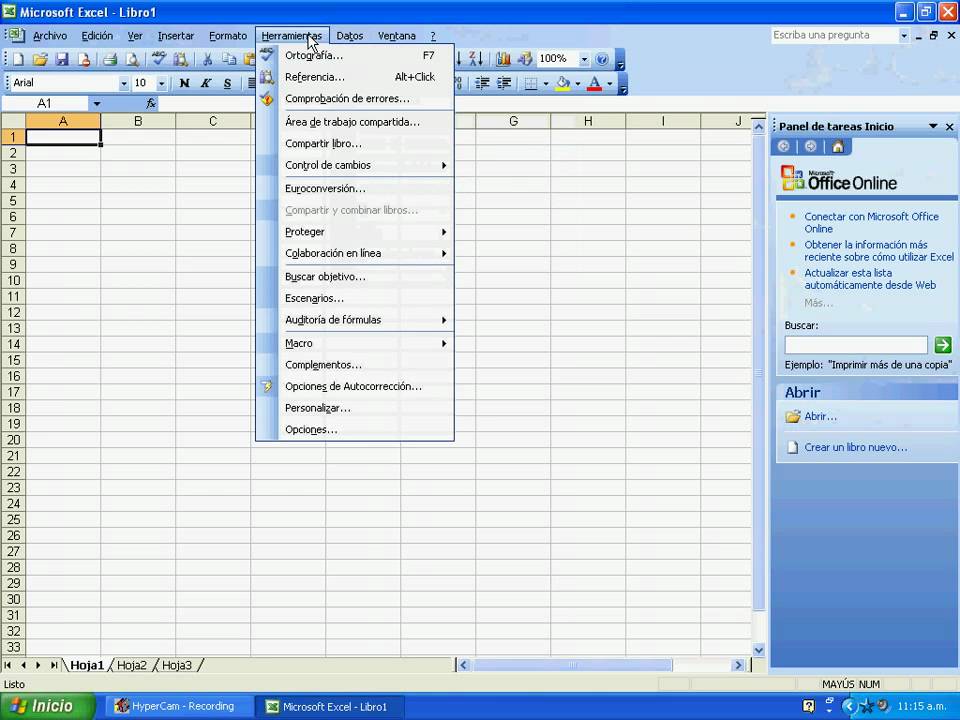The image size is (960, 720).
Task: Go forward in the task pane
Action: (811, 146)
